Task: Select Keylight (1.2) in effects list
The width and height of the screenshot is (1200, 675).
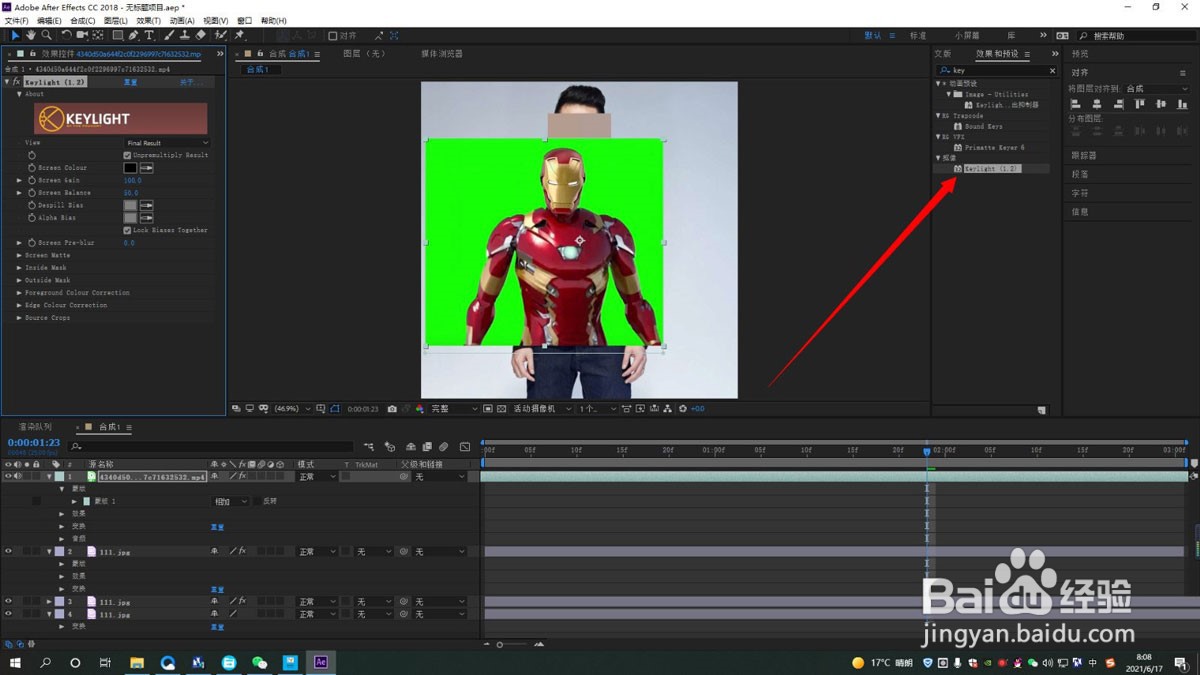Action: pyautogui.click(x=992, y=169)
